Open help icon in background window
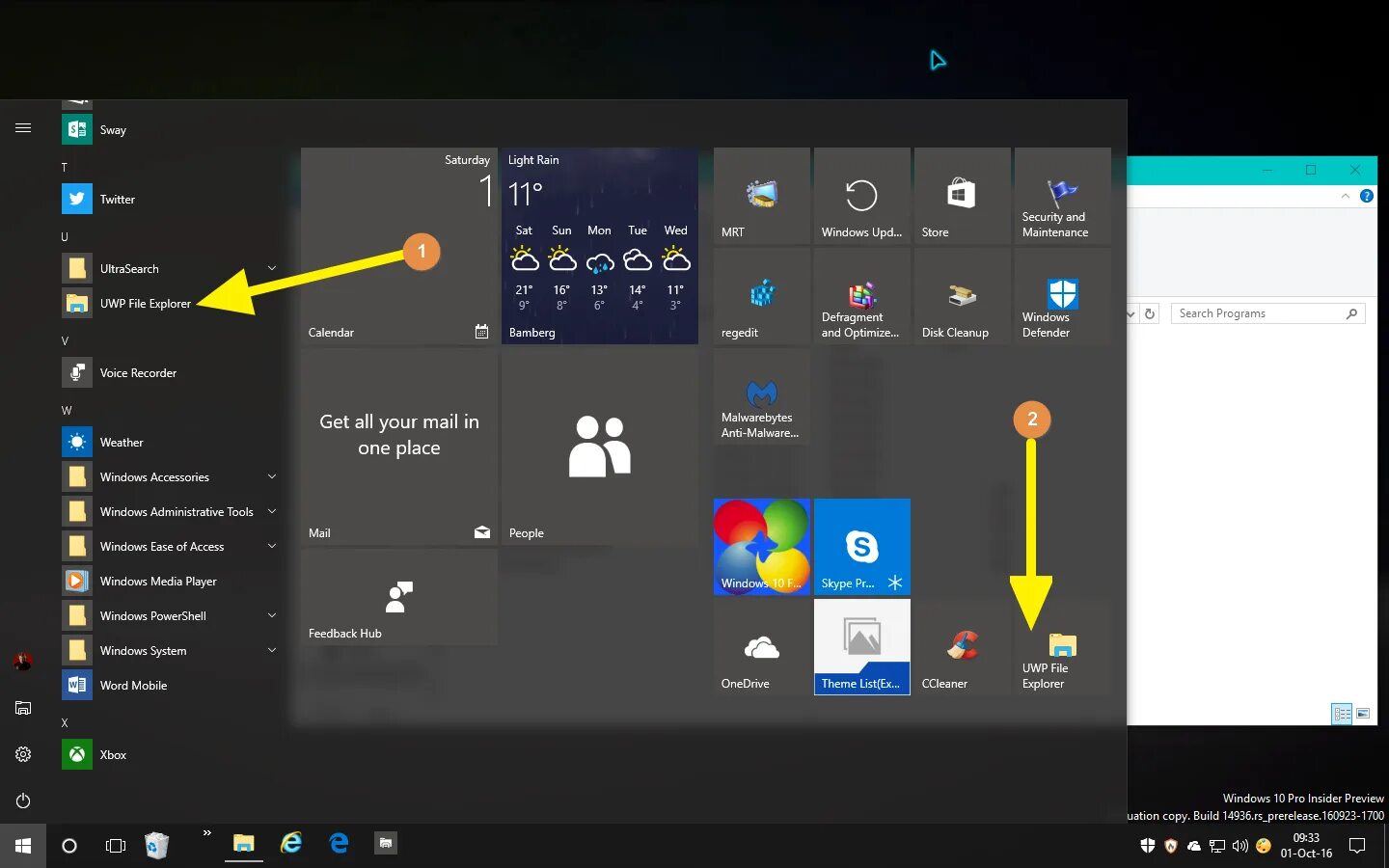 pos(1366,196)
